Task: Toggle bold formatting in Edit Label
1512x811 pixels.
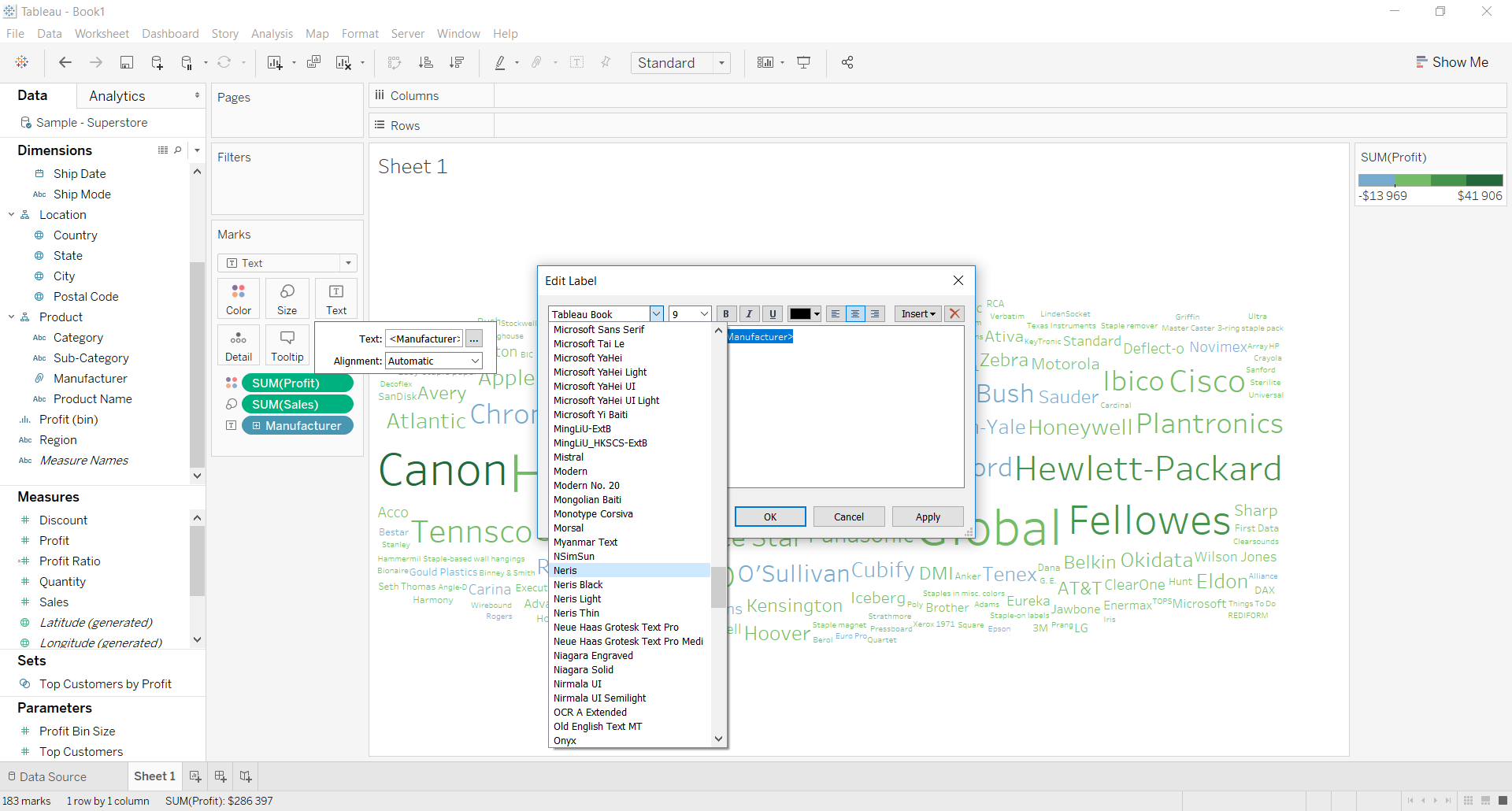Action: click(x=726, y=313)
